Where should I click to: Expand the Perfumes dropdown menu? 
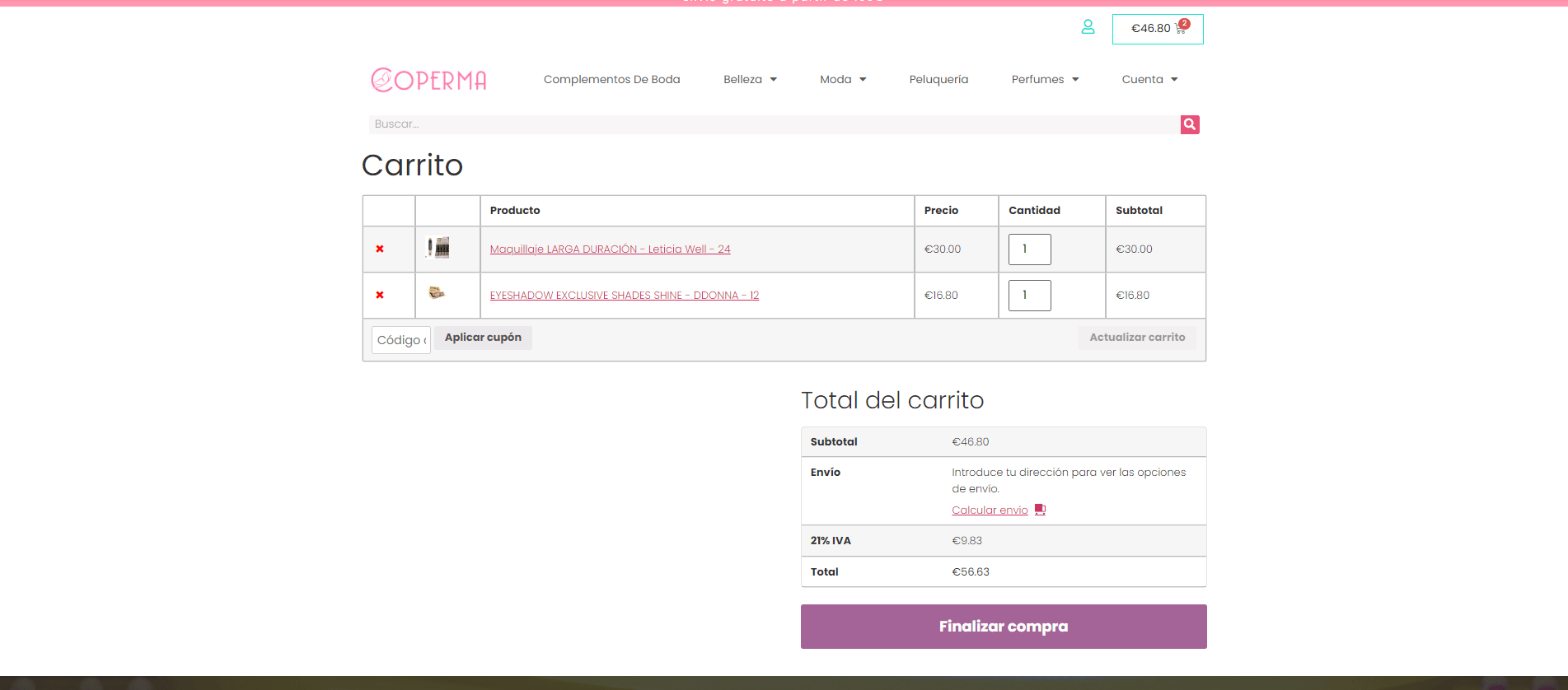1045,79
